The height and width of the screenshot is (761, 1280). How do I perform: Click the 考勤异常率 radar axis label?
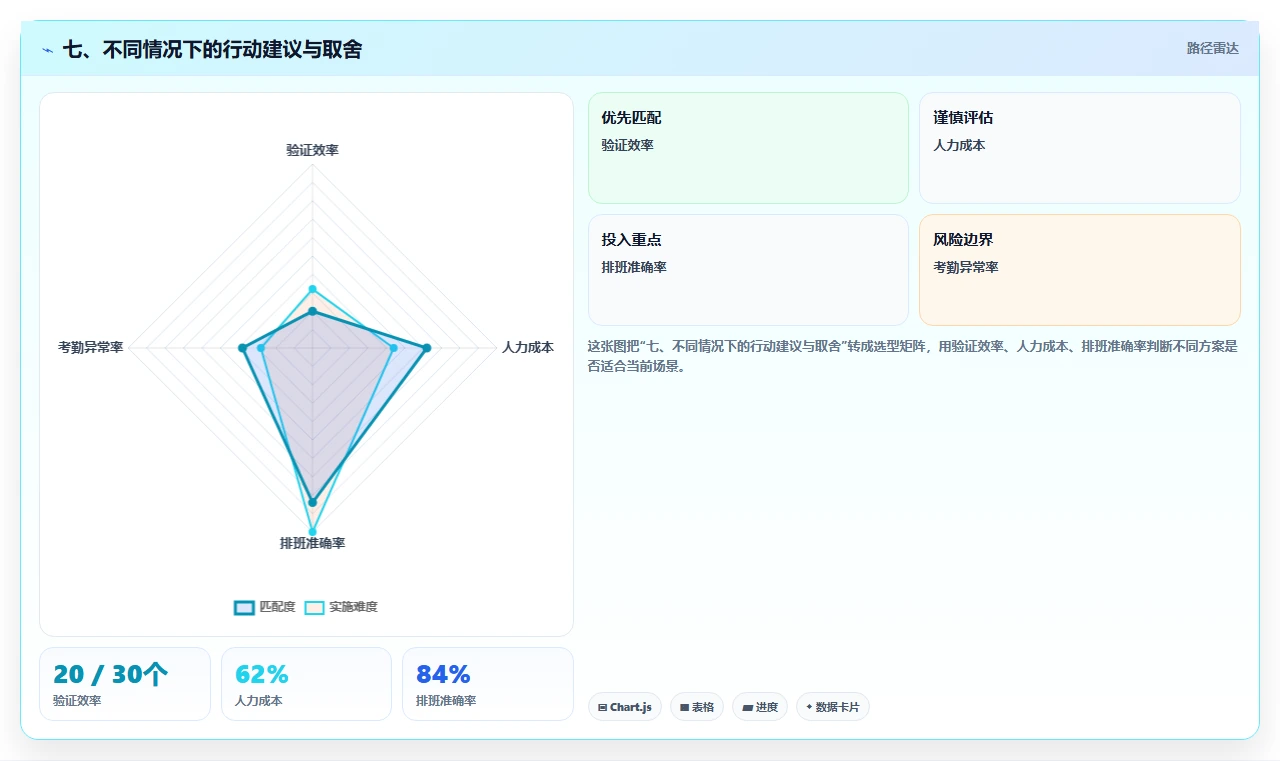point(91,348)
